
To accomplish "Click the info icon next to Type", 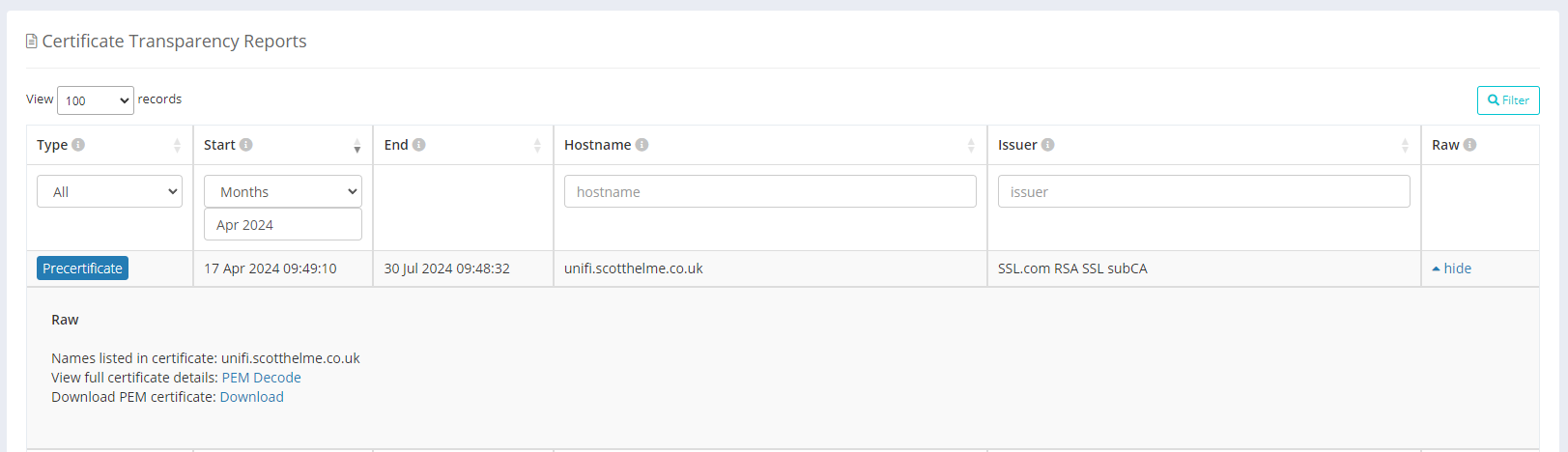I will tap(78, 145).
